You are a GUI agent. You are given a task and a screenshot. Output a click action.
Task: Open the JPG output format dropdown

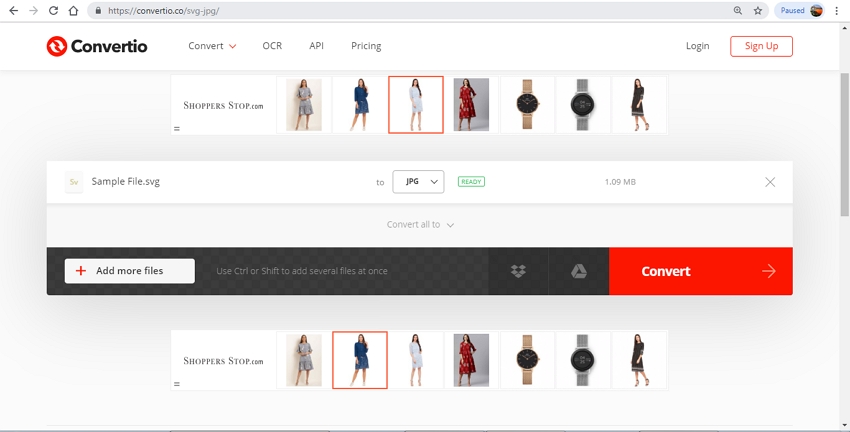pos(418,181)
